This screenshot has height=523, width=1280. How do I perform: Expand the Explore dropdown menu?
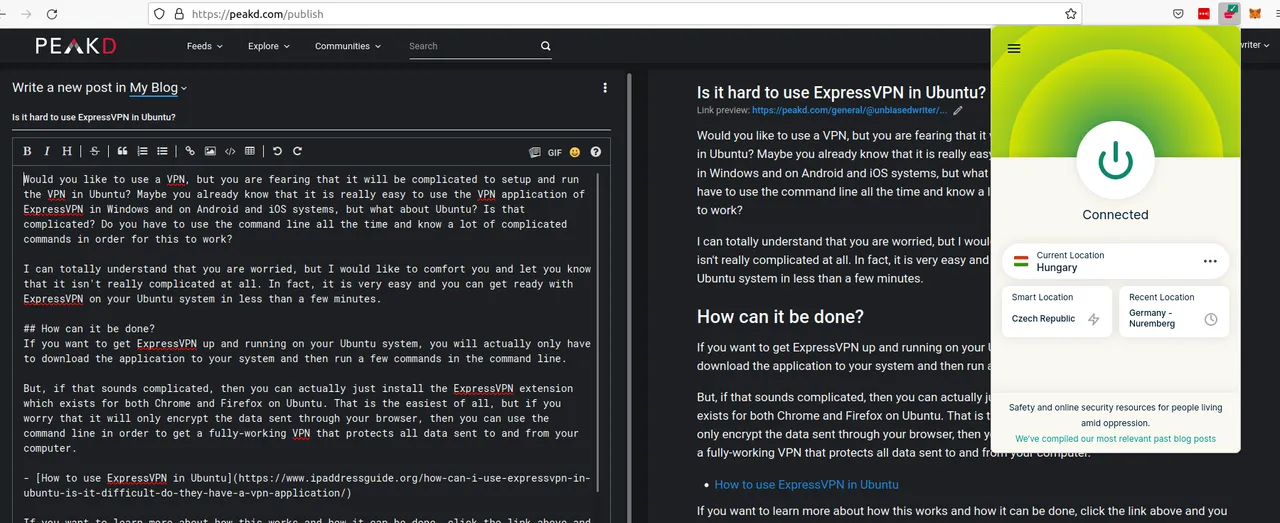(x=268, y=46)
